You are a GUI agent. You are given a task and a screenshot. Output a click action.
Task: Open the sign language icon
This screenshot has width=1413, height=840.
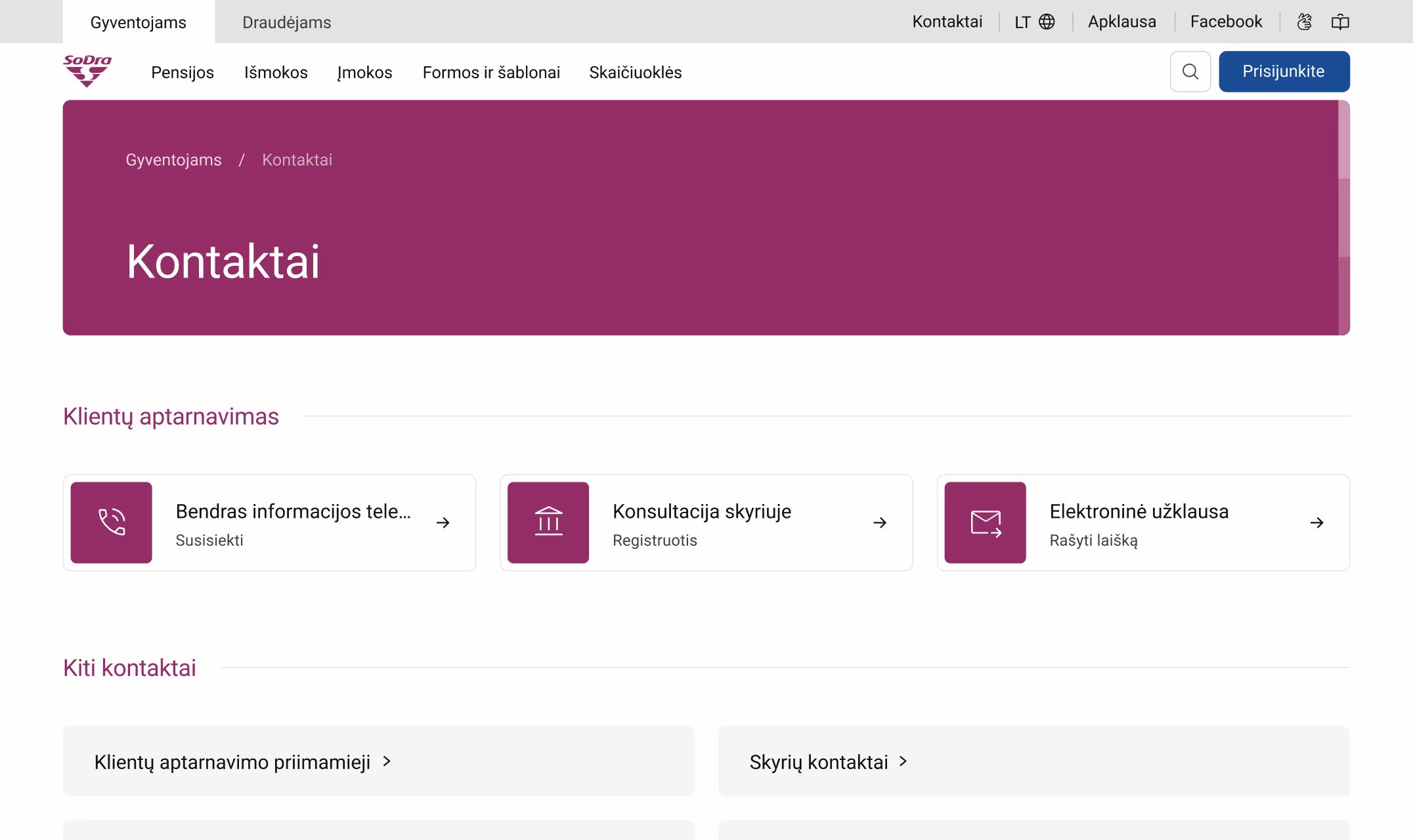1305,22
